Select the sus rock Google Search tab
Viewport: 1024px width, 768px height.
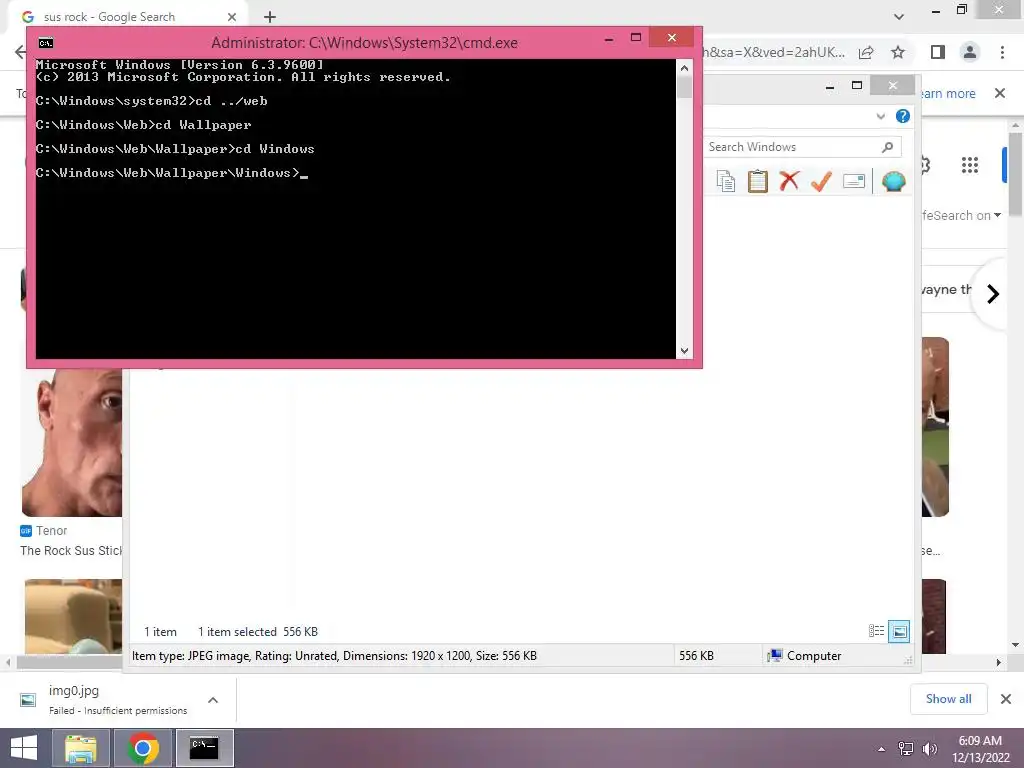coord(127,17)
